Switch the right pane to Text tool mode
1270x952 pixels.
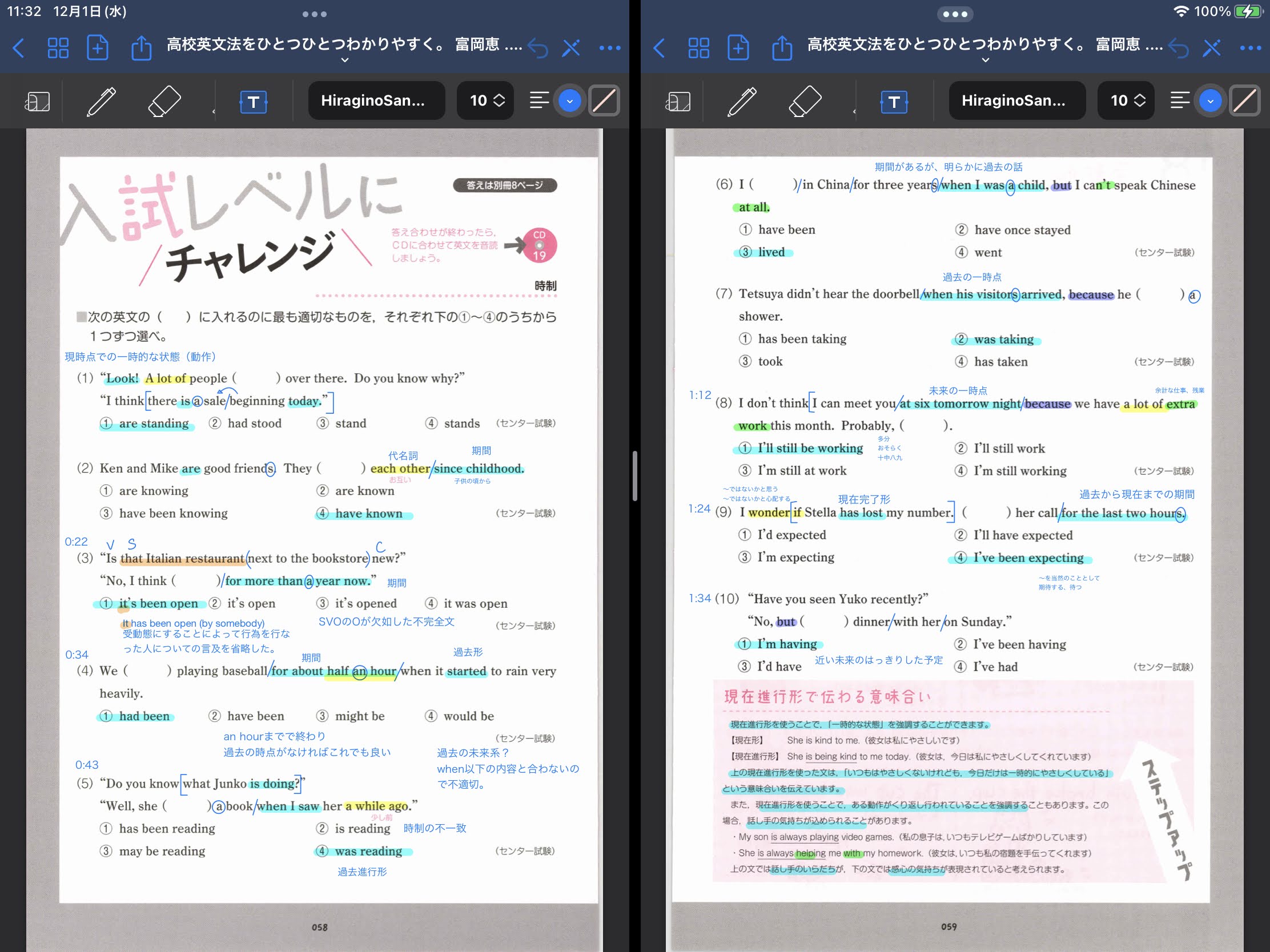pos(893,102)
